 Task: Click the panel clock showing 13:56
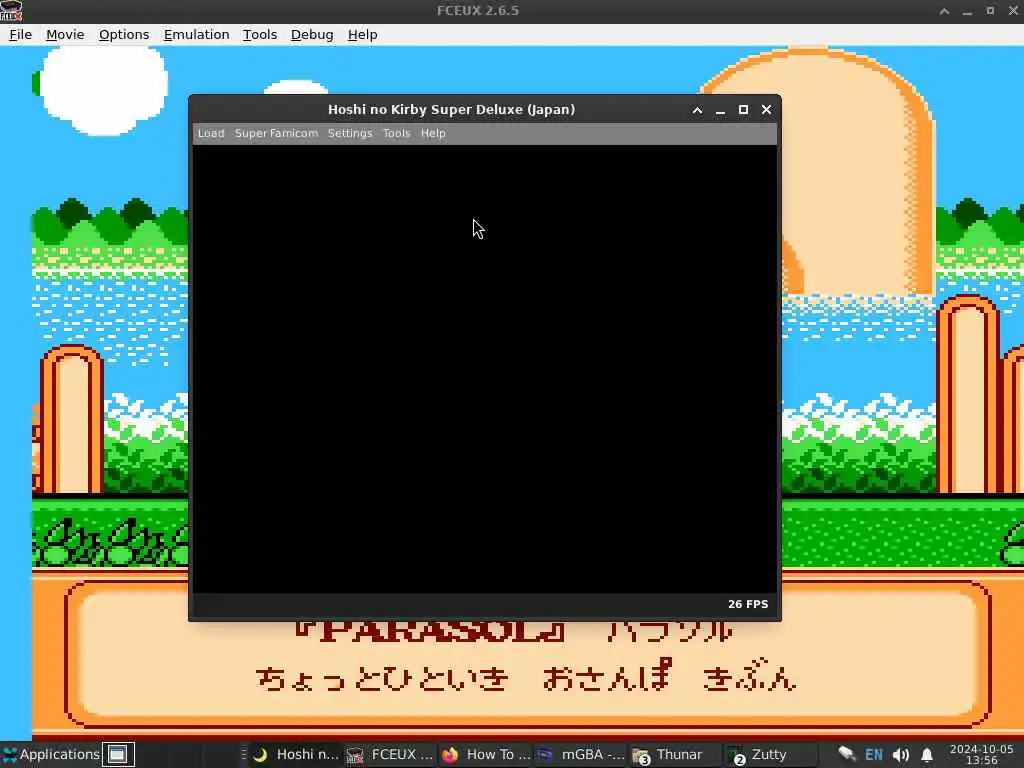[x=982, y=754]
